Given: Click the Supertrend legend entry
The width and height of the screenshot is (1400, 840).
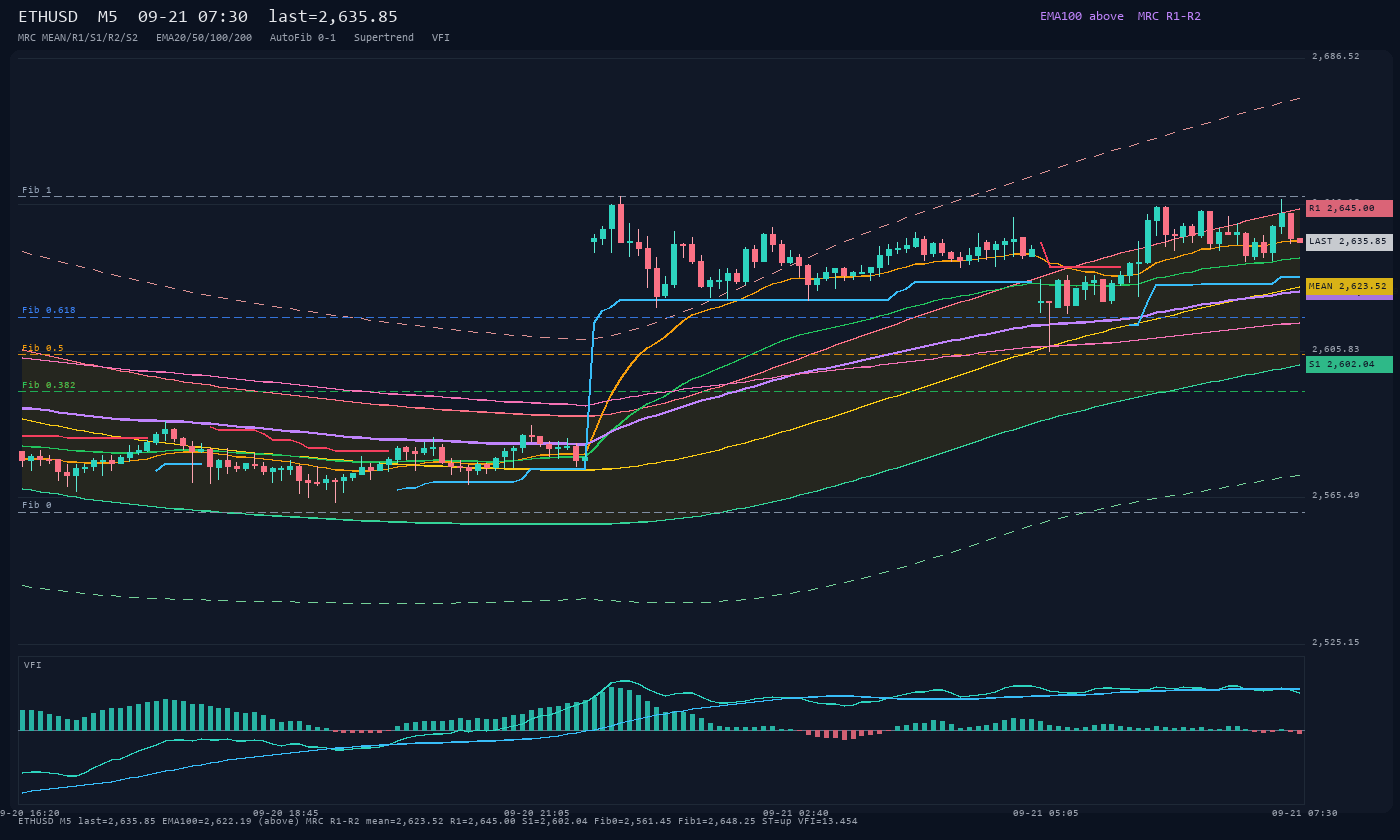Looking at the screenshot, I should tap(384, 37).
